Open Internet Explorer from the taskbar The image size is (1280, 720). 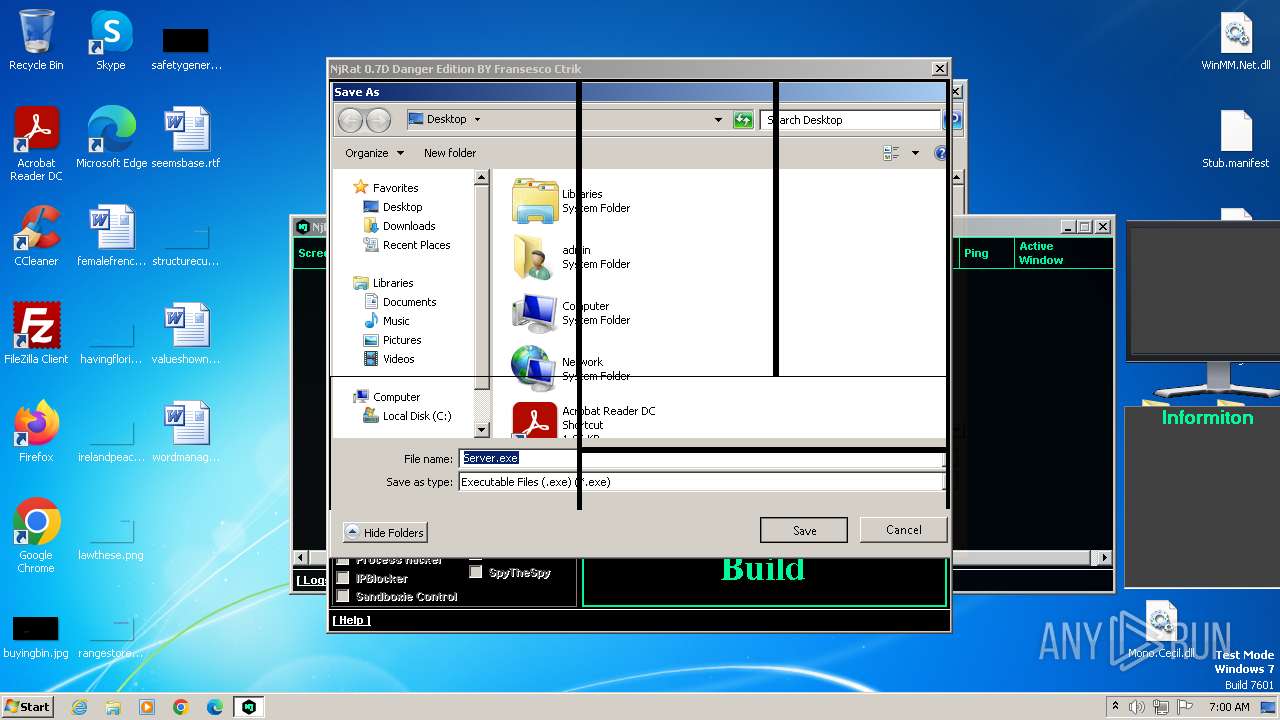[79, 707]
